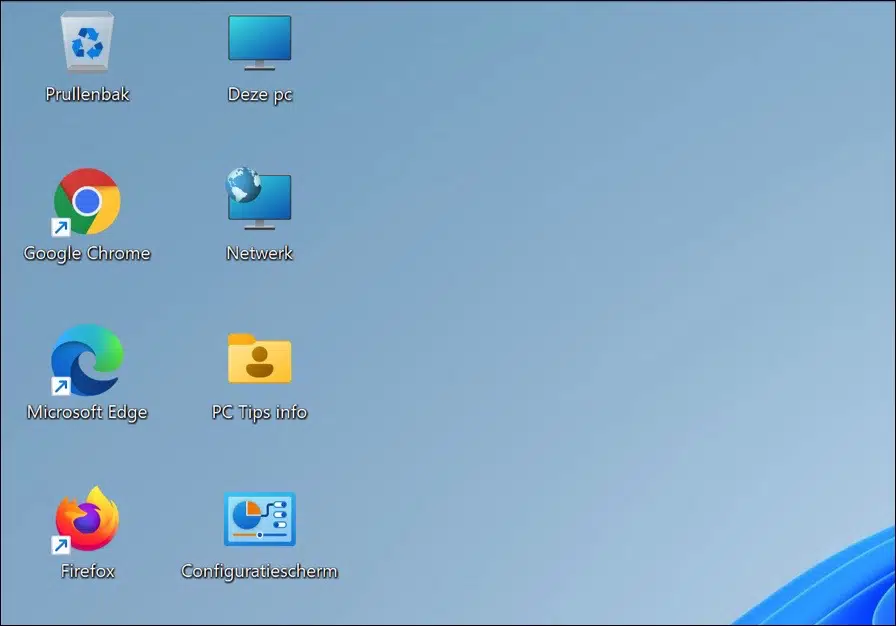Screen dimensions: 896x626
Task: Click the "Configuratiescherm" label text
Action: coord(259,571)
